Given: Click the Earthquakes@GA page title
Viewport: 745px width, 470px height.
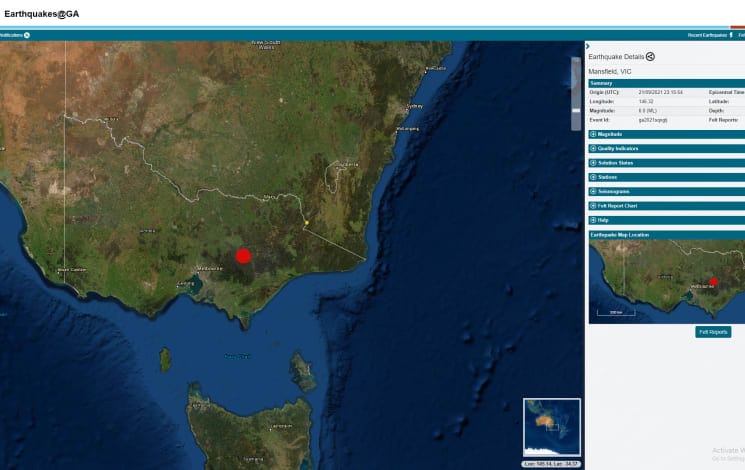Looking at the screenshot, I should coord(42,14).
